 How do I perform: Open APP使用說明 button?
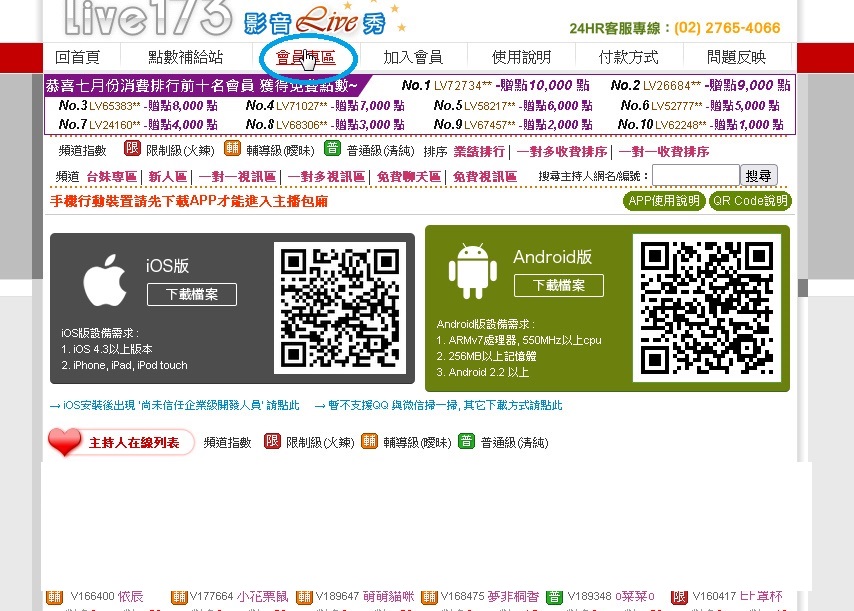(664, 201)
